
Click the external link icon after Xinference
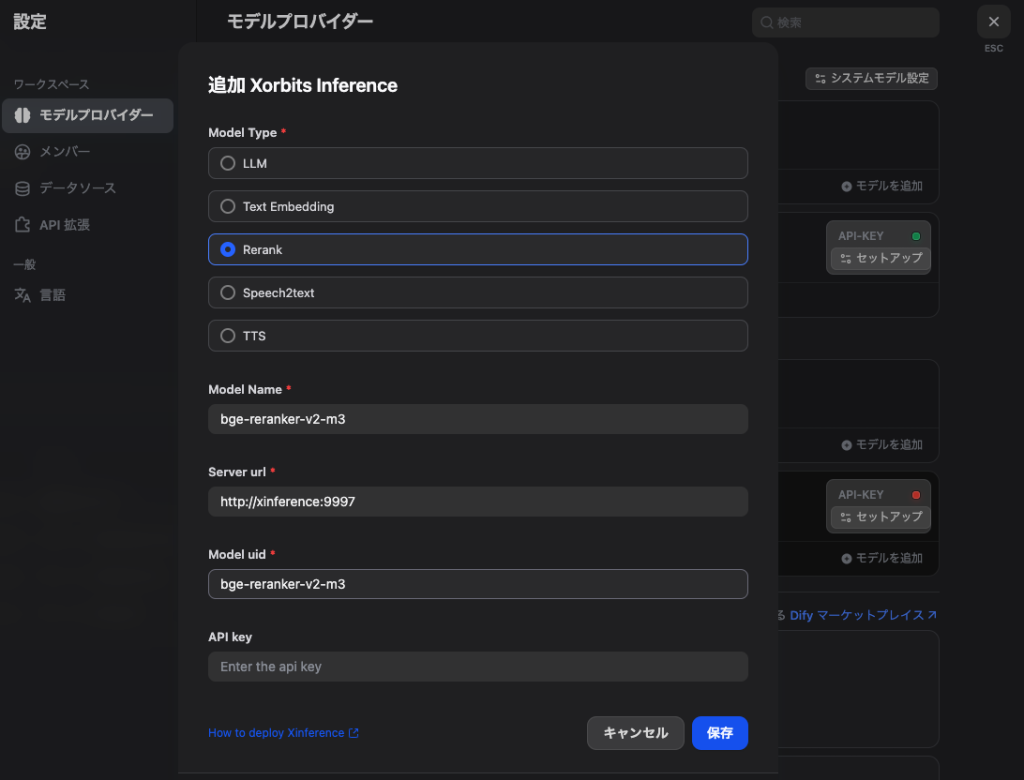[x=353, y=733]
